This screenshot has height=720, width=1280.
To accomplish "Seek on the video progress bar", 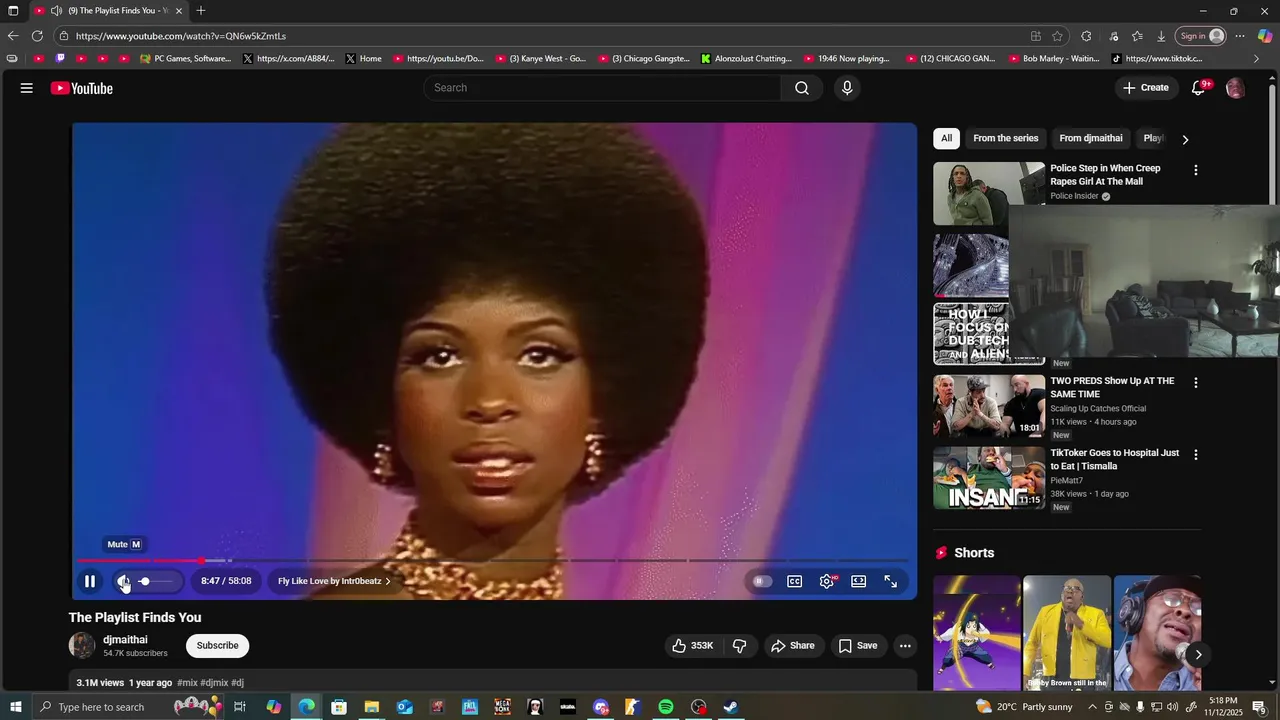I will (x=494, y=561).
